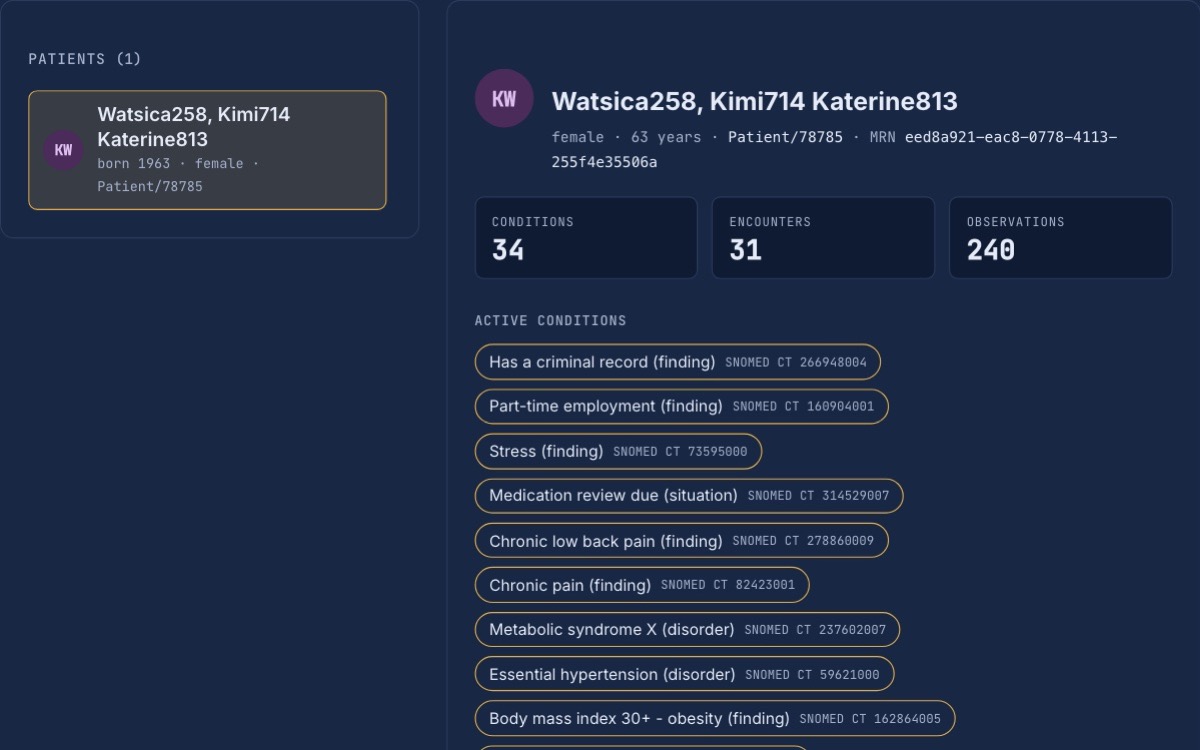Select the 'Chronic pain (finding)' chip
Viewport: 1200px width, 750px height.
click(x=642, y=585)
